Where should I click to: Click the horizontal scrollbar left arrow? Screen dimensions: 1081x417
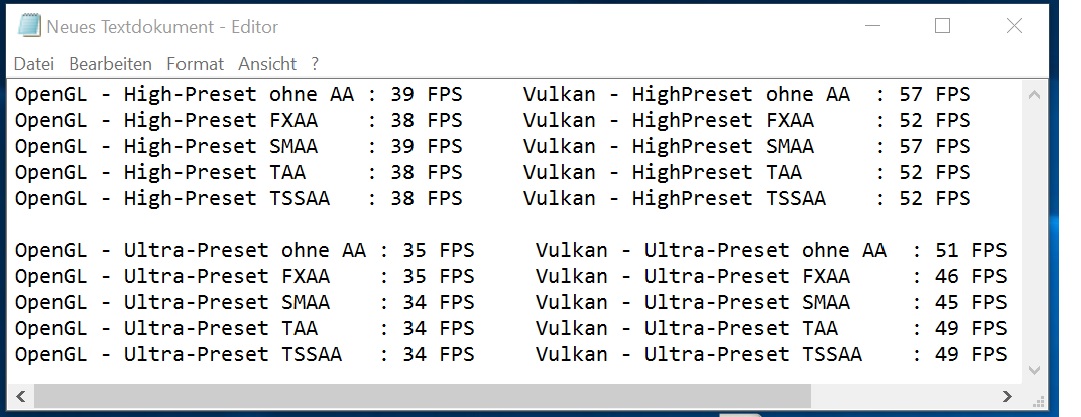[x=21, y=396]
